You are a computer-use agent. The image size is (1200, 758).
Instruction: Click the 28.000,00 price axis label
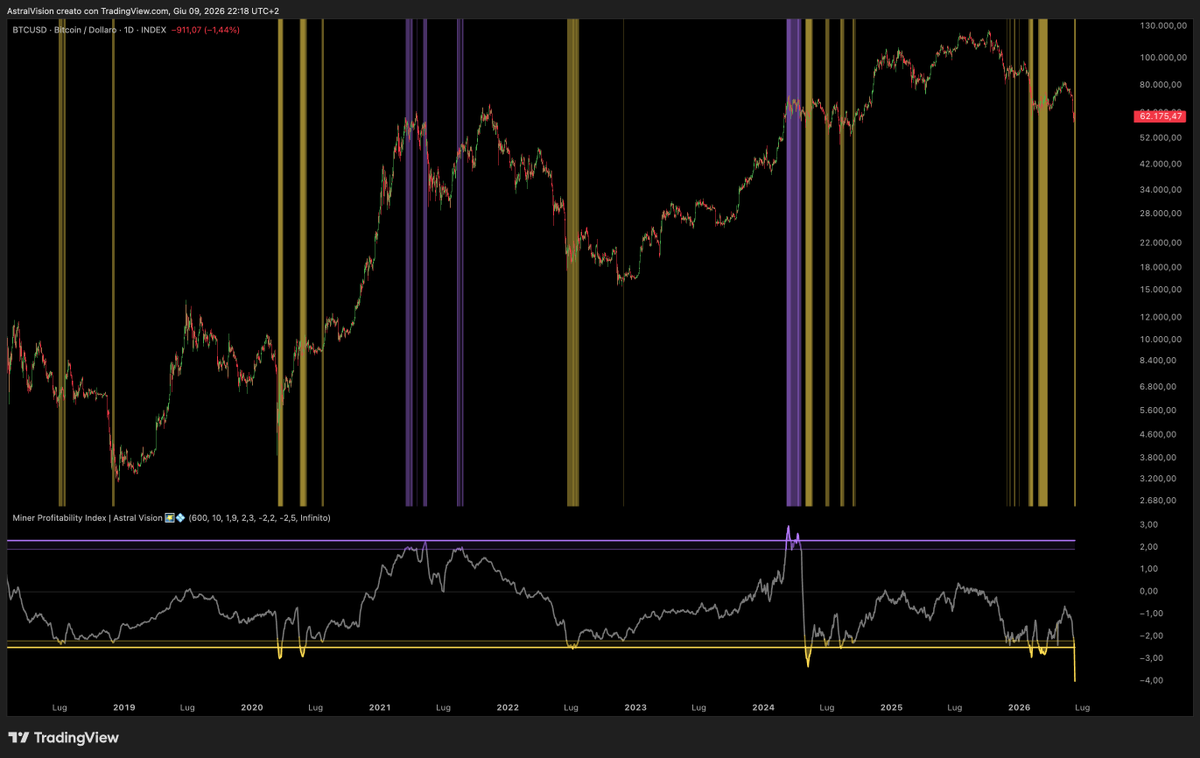tap(1162, 213)
